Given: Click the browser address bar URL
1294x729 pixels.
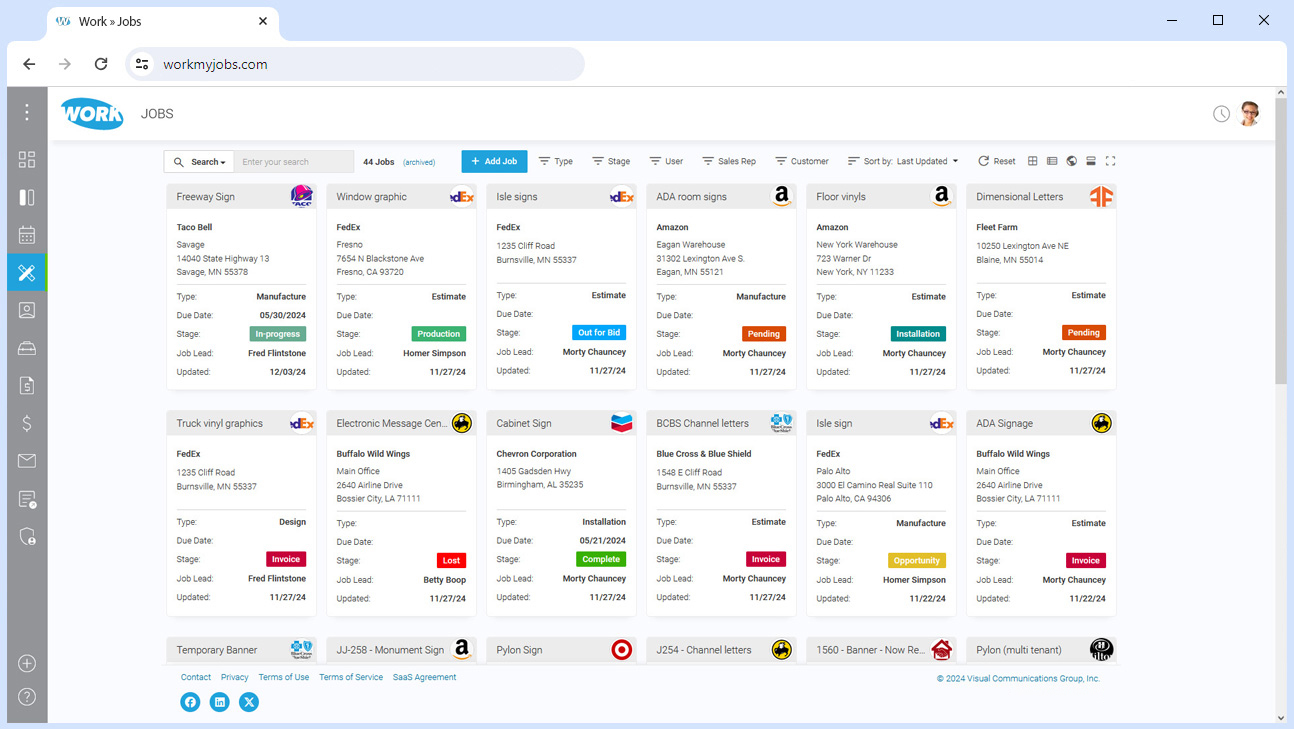Looking at the screenshot, I should (215, 64).
